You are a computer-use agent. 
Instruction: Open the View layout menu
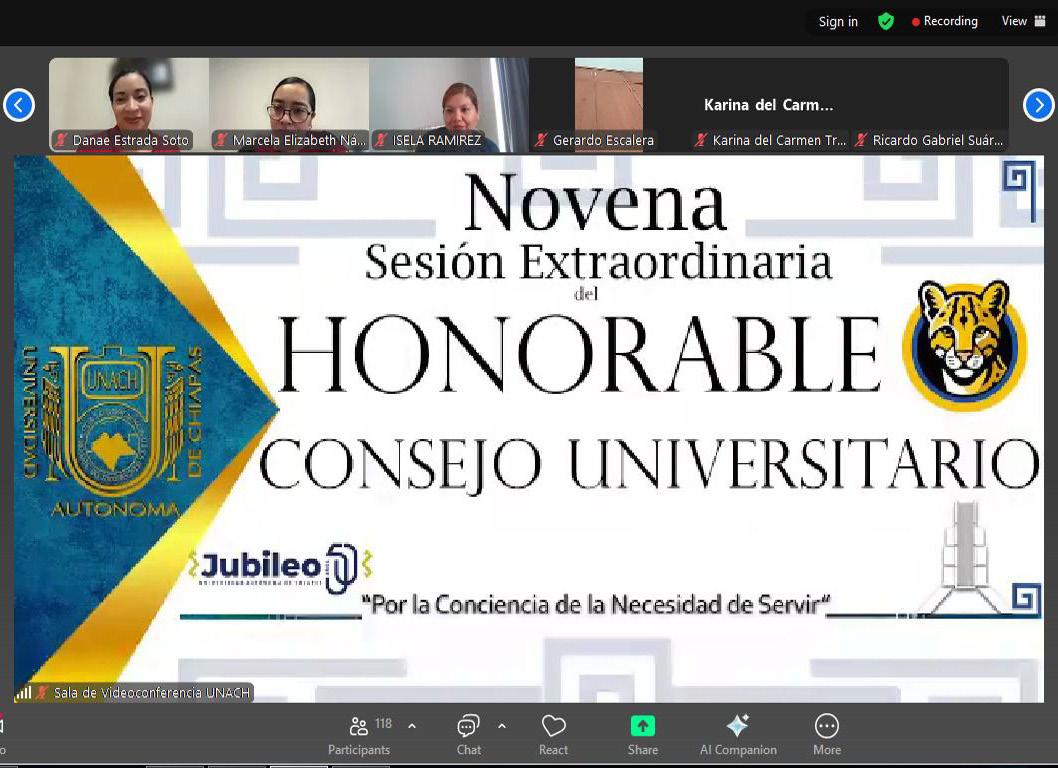click(1023, 22)
